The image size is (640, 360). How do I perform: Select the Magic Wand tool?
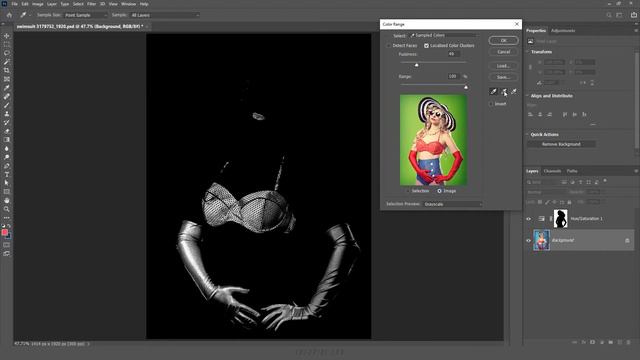7,62
